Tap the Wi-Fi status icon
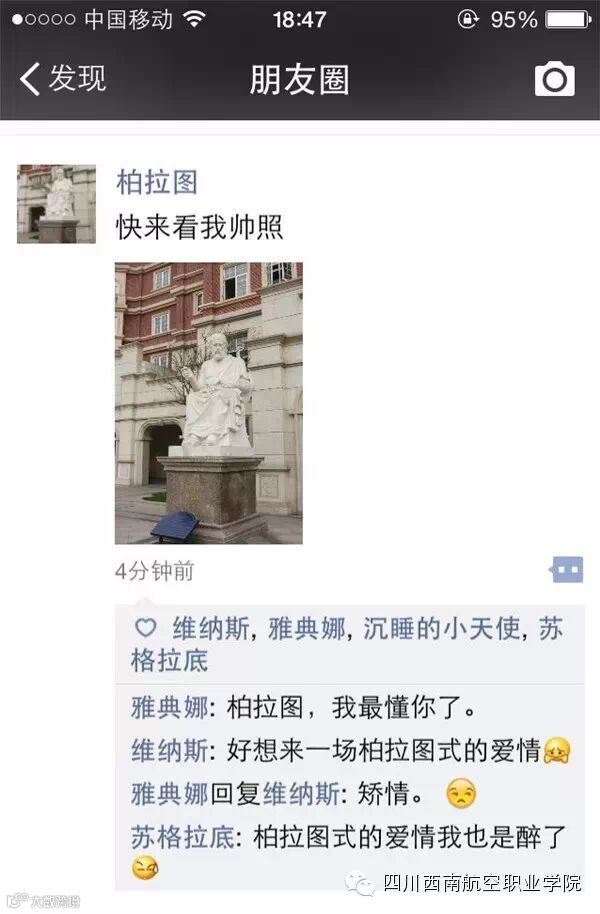 click(194, 19)
